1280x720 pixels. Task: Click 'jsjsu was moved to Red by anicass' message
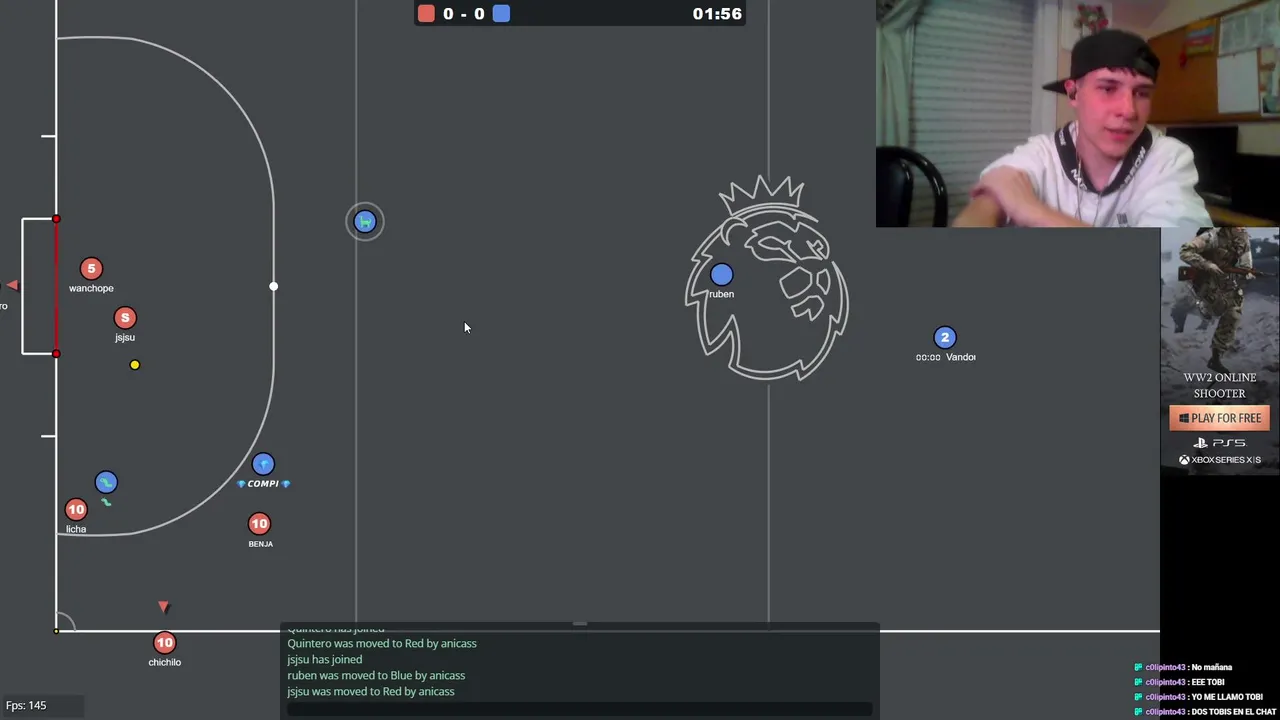coord(371,691)
